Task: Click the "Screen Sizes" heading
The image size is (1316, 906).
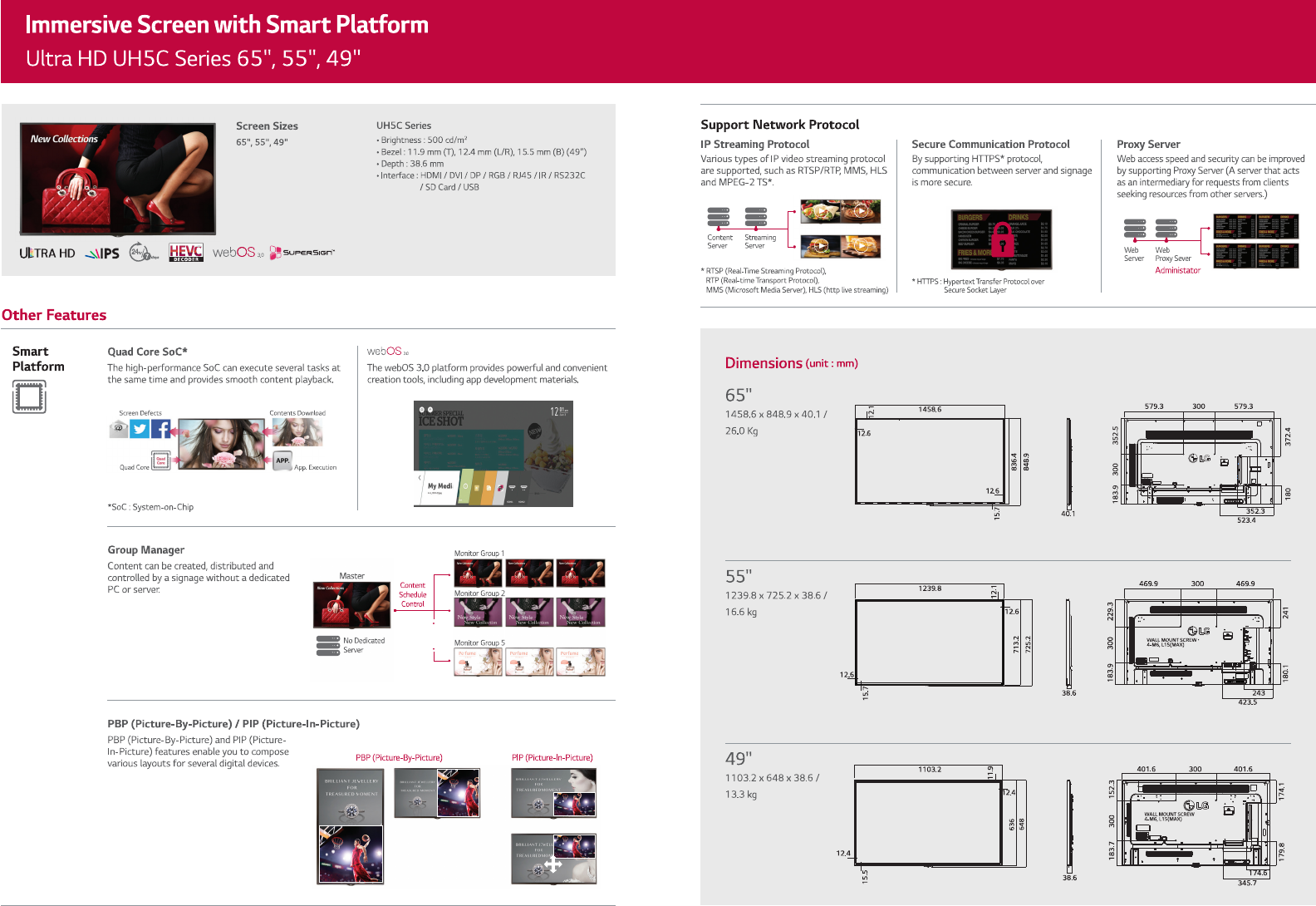Action: coord(267,126)
